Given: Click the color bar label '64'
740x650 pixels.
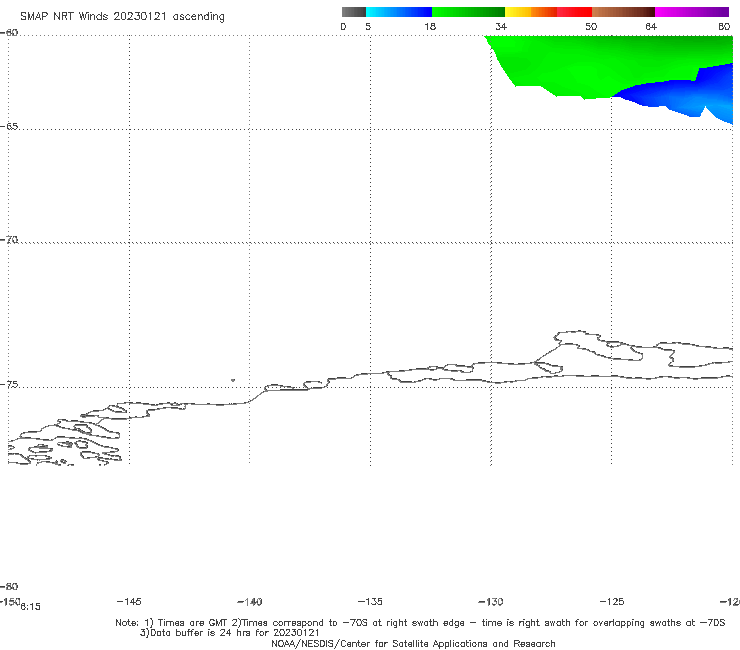Looking at the screenshot, I should [651, 26].
